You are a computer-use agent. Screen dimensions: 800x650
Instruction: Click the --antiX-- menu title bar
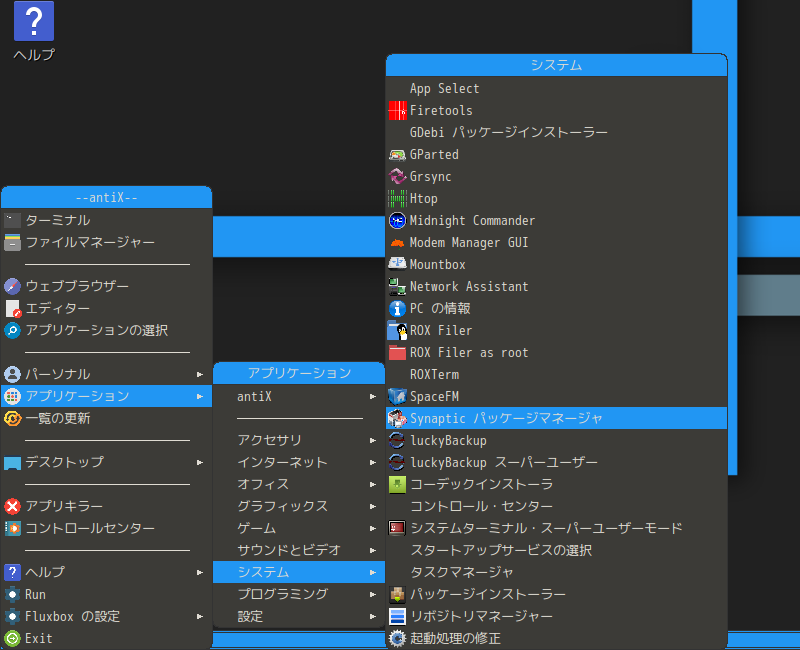tap(107, 197)
